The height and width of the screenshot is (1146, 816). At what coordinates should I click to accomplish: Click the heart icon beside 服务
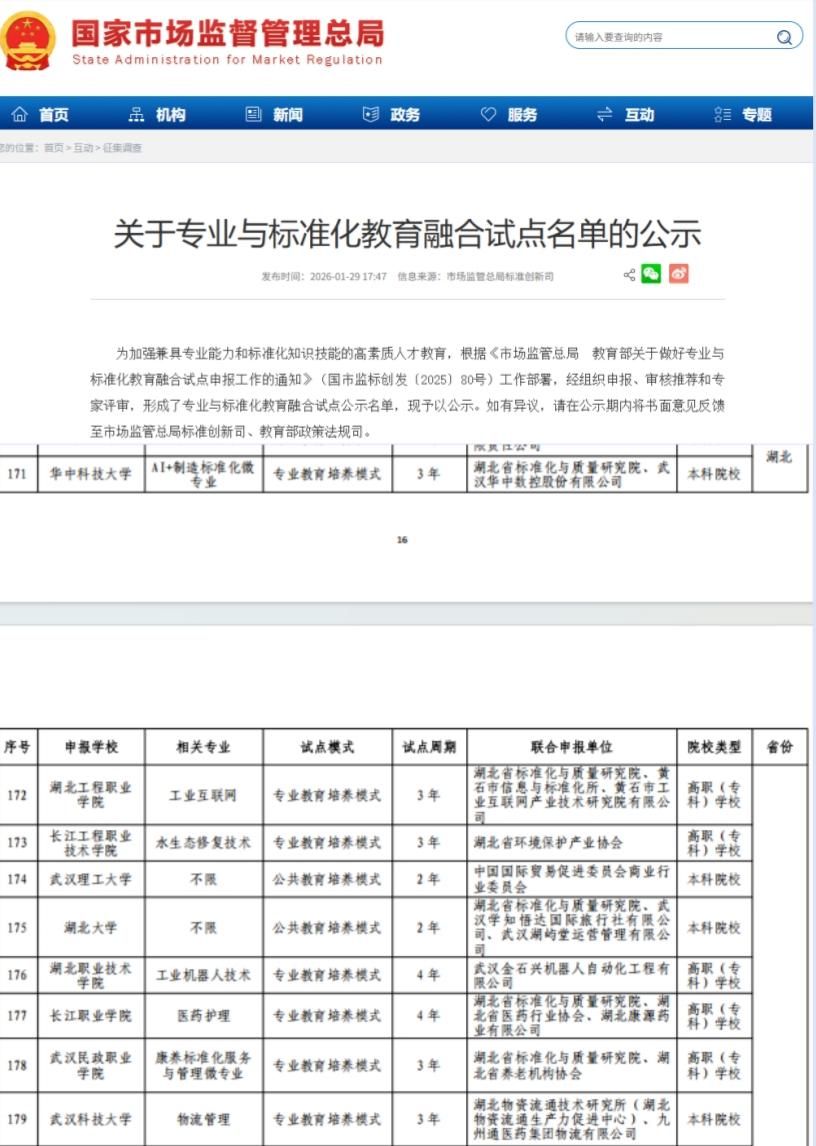click(x=488, y=115)
